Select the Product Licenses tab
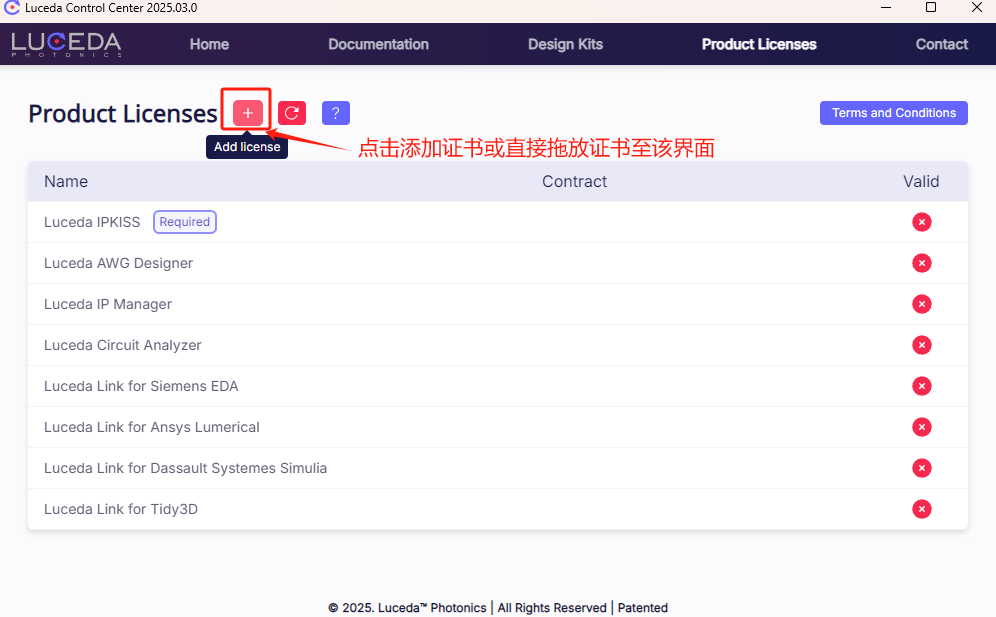The height and width of the screenshot is (617, 996). pyautogui.click(x=759, y=44)
